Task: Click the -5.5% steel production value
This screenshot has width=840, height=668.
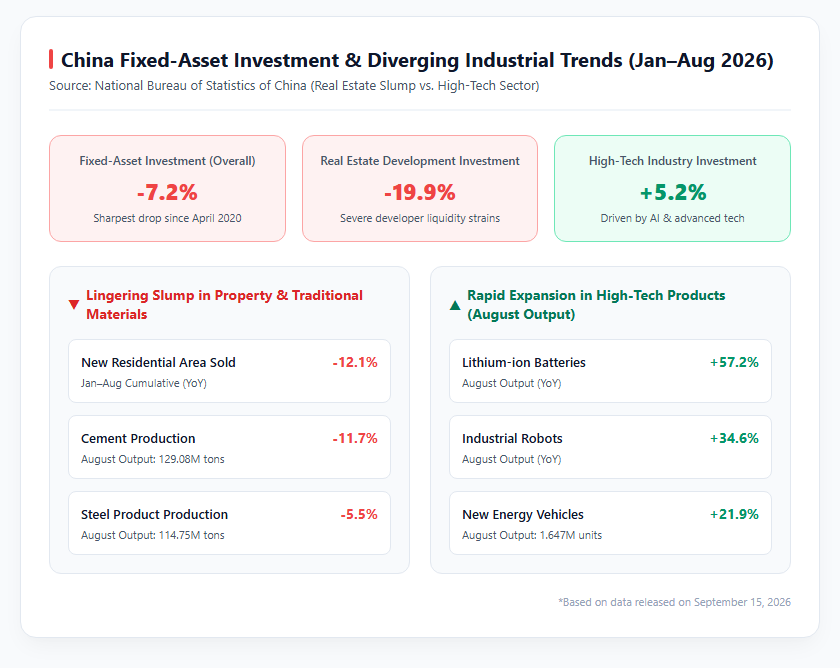Action: [x=359, y=515]
